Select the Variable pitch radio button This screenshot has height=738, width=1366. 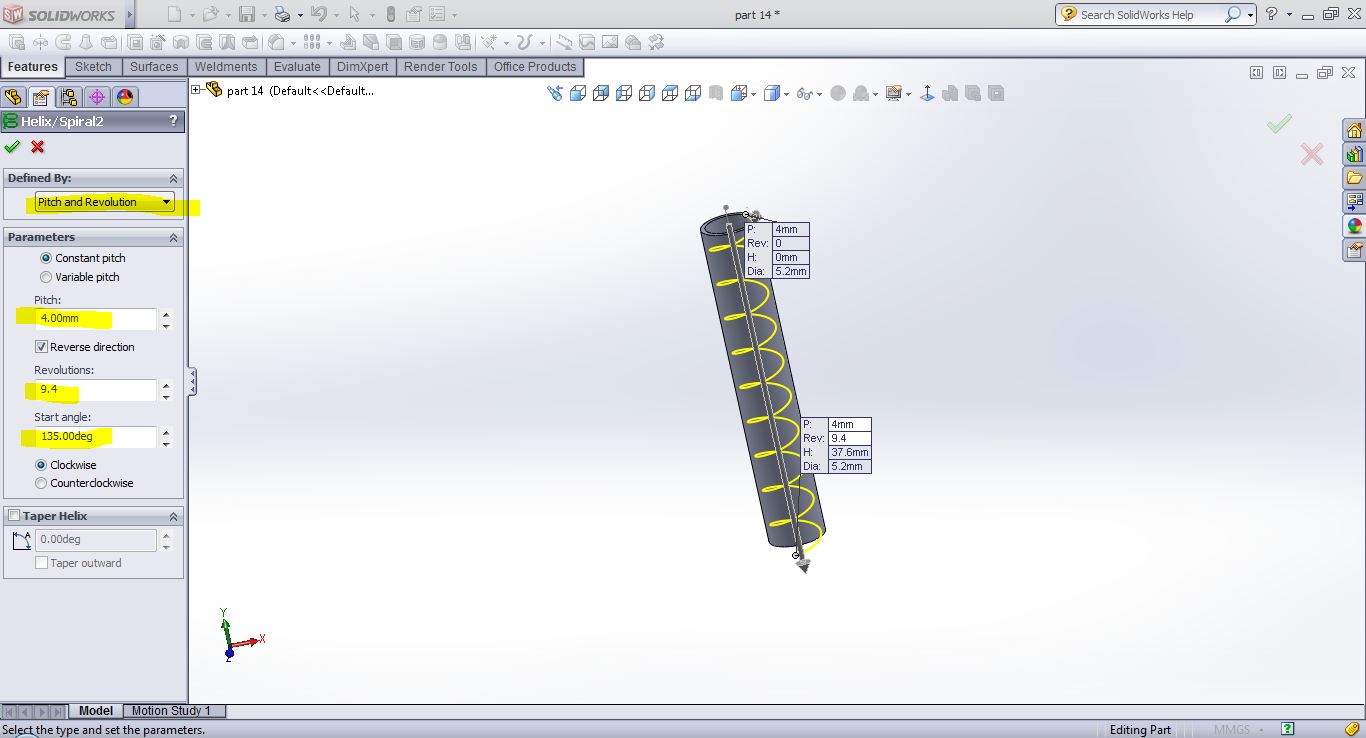tap(46, 277)
